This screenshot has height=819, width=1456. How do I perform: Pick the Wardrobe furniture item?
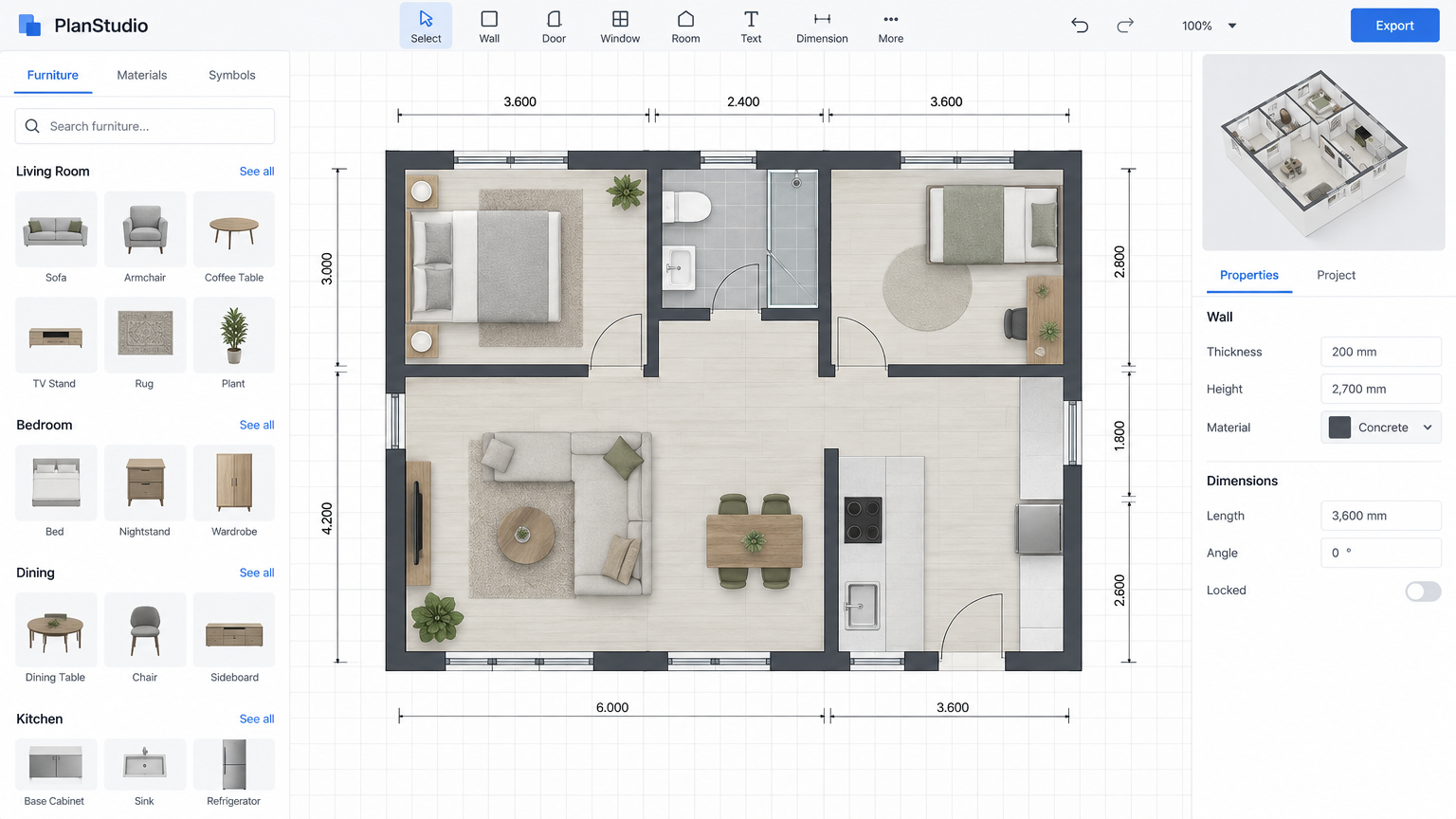[x=234, y=492]
